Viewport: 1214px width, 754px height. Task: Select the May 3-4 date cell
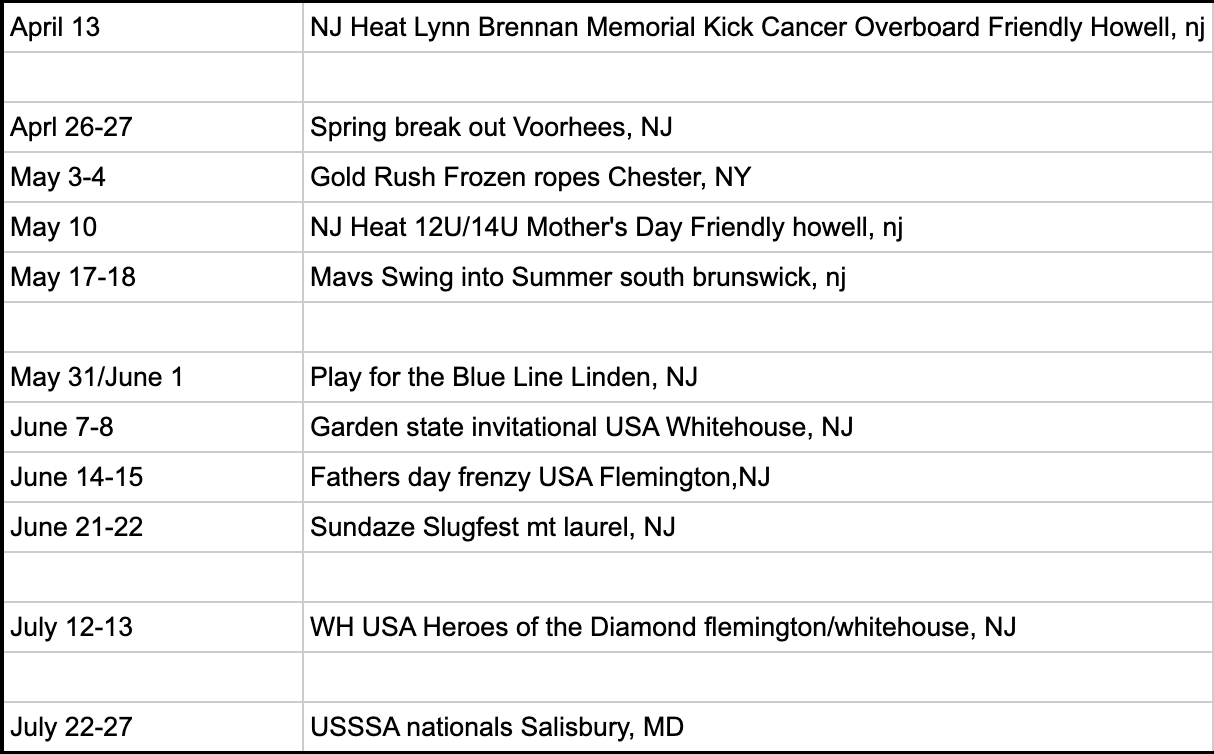coord(153,177)
